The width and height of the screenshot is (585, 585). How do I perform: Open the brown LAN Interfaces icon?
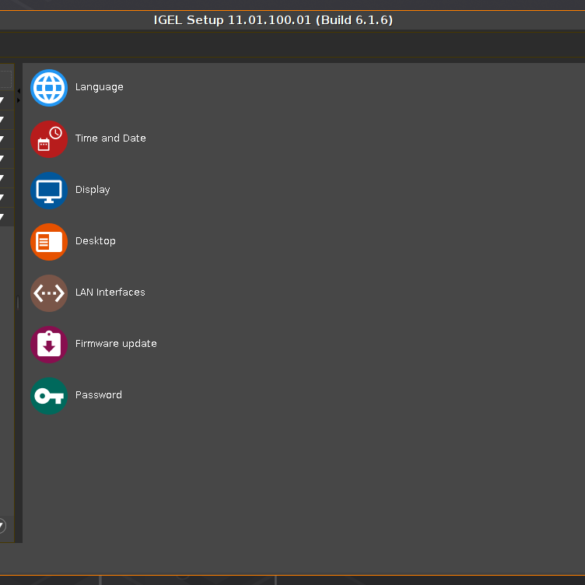(x=49, y=293)
